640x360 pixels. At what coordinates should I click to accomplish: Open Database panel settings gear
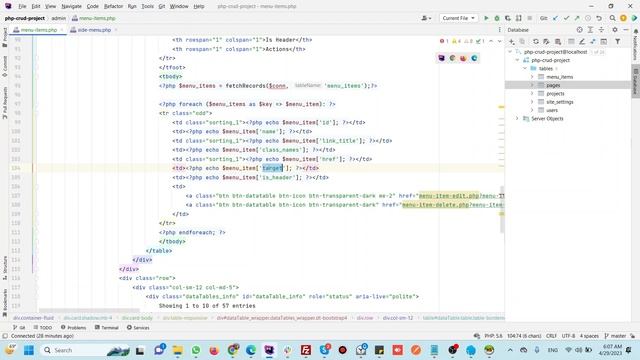615,30
